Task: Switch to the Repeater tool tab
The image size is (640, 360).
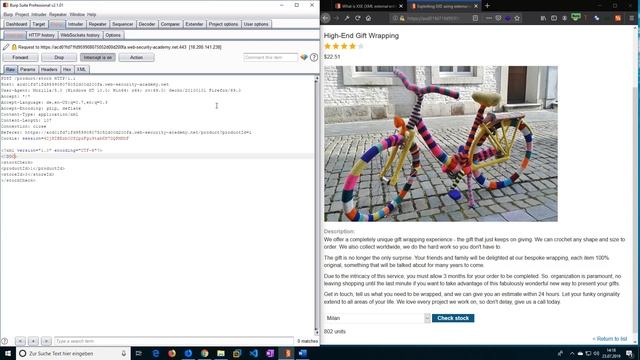Action: 98,24
